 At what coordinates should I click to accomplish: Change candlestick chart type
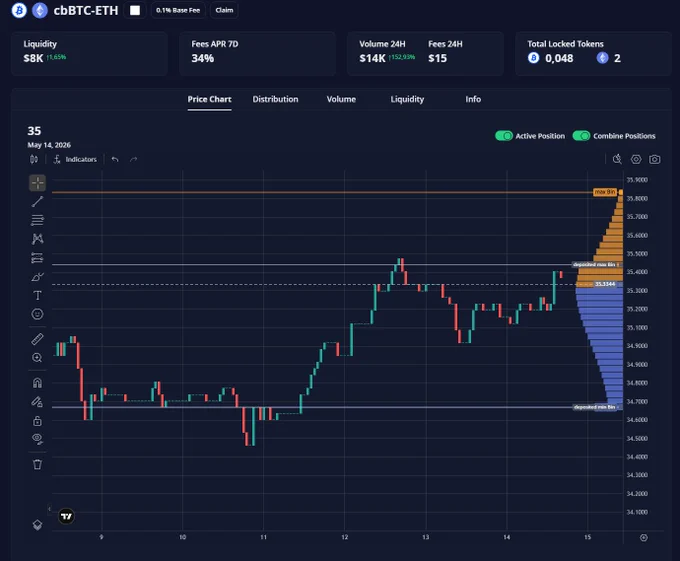point(34,160)
